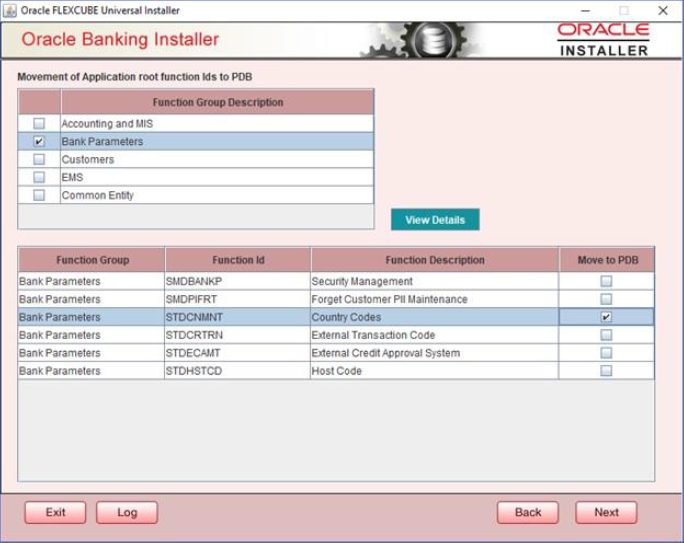Select the STDECAMT function id cell
Screen dimensions: 684x543
(x=237, y=353)
